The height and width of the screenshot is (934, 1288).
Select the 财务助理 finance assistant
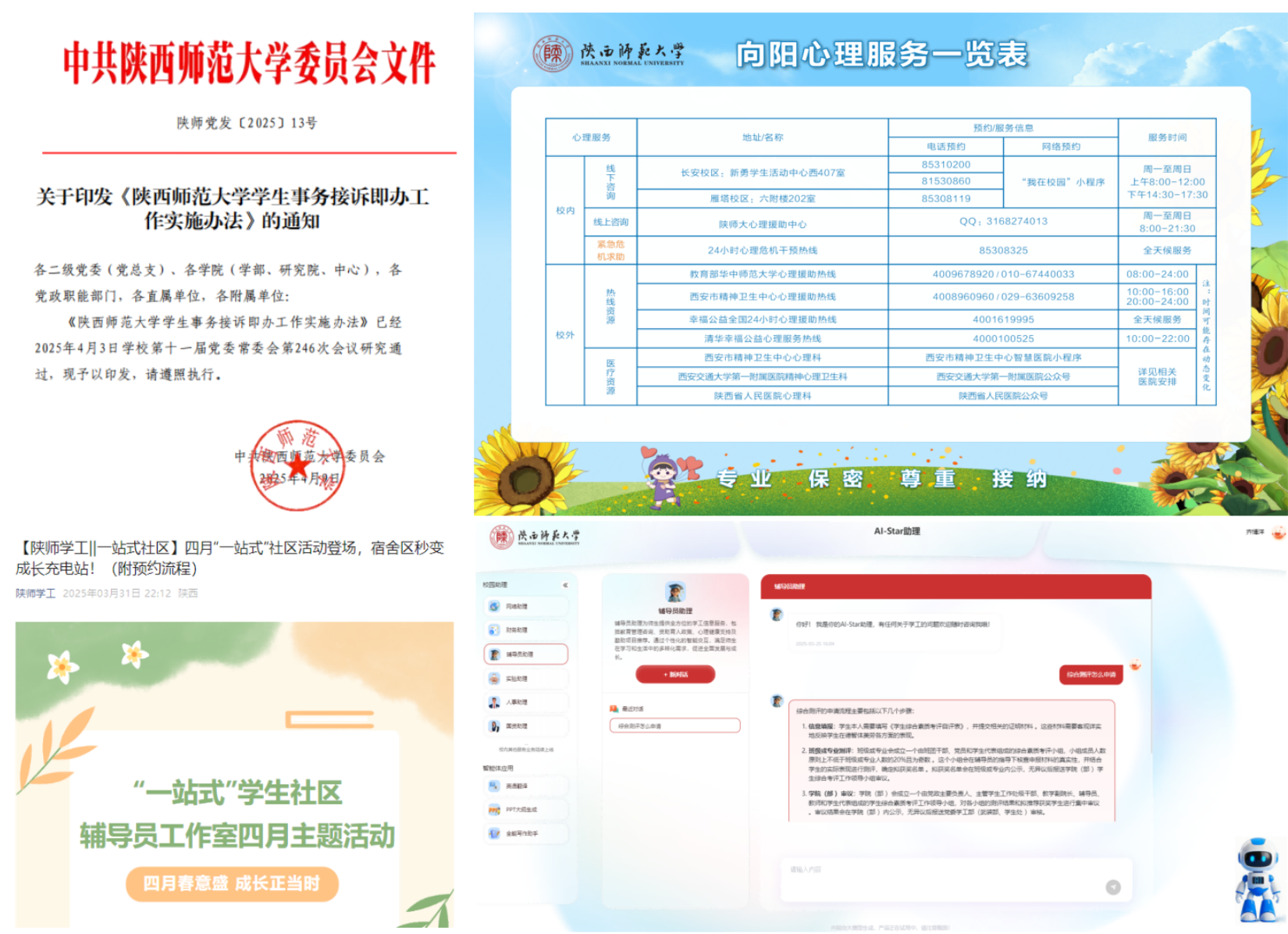point(494,629)
